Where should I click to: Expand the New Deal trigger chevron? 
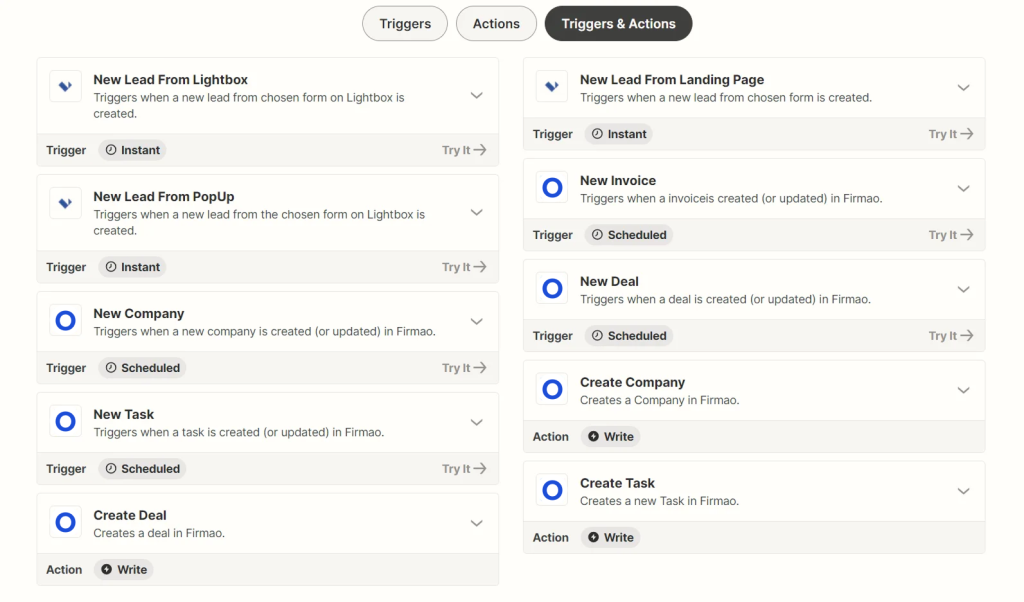click(963, 289)
